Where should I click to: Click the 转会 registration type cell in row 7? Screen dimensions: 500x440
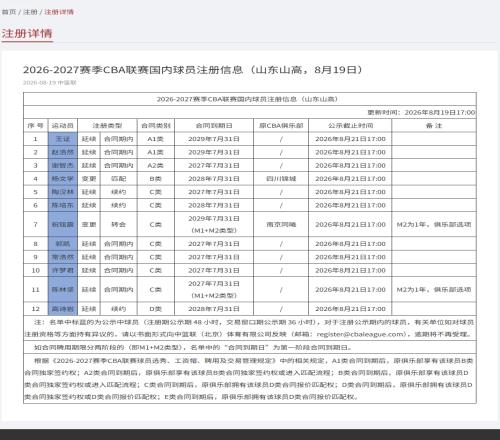coord(118,224)
